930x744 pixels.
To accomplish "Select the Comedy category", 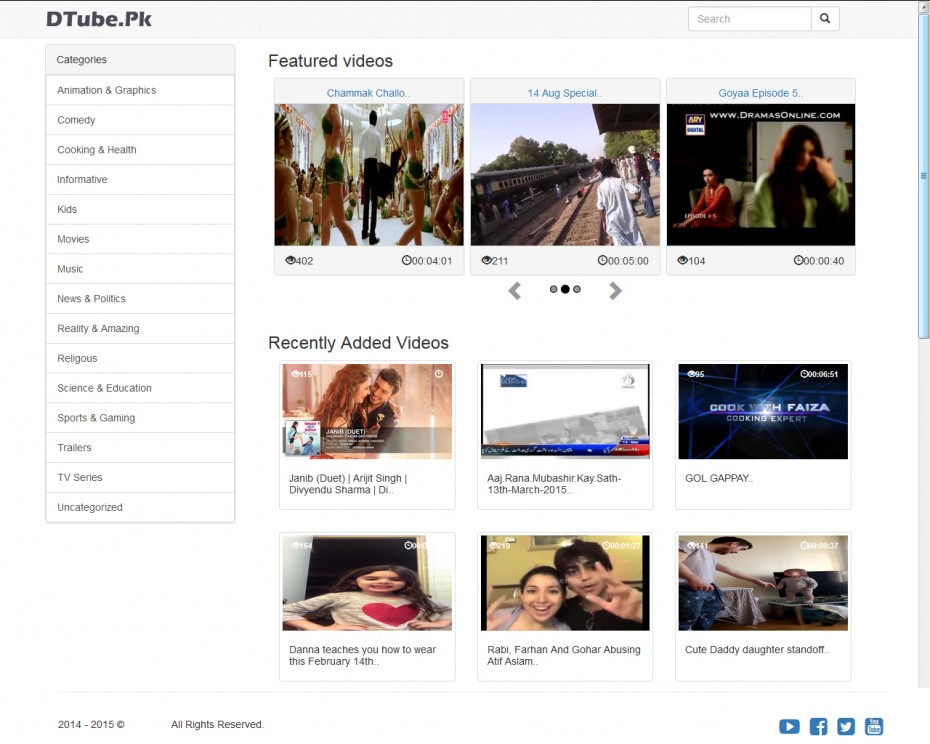I will click(75, 119).
